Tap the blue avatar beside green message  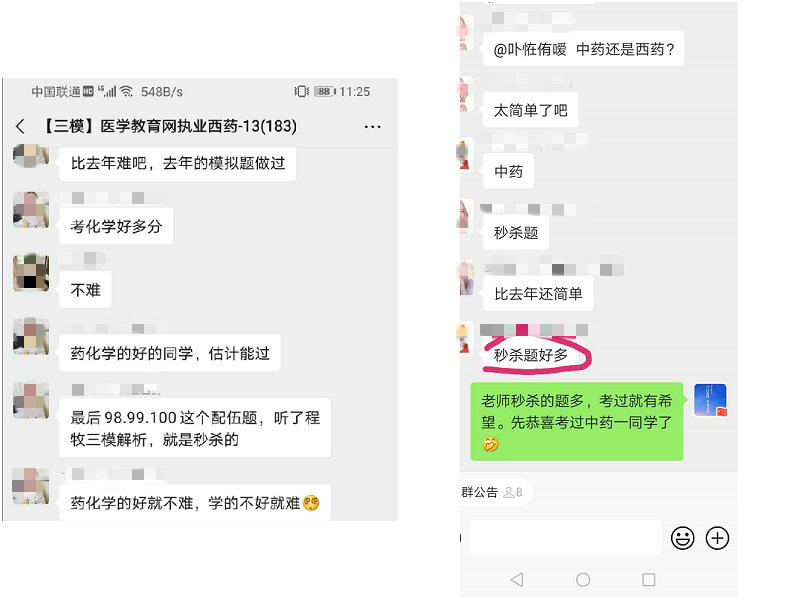click(x=710, y=400)
